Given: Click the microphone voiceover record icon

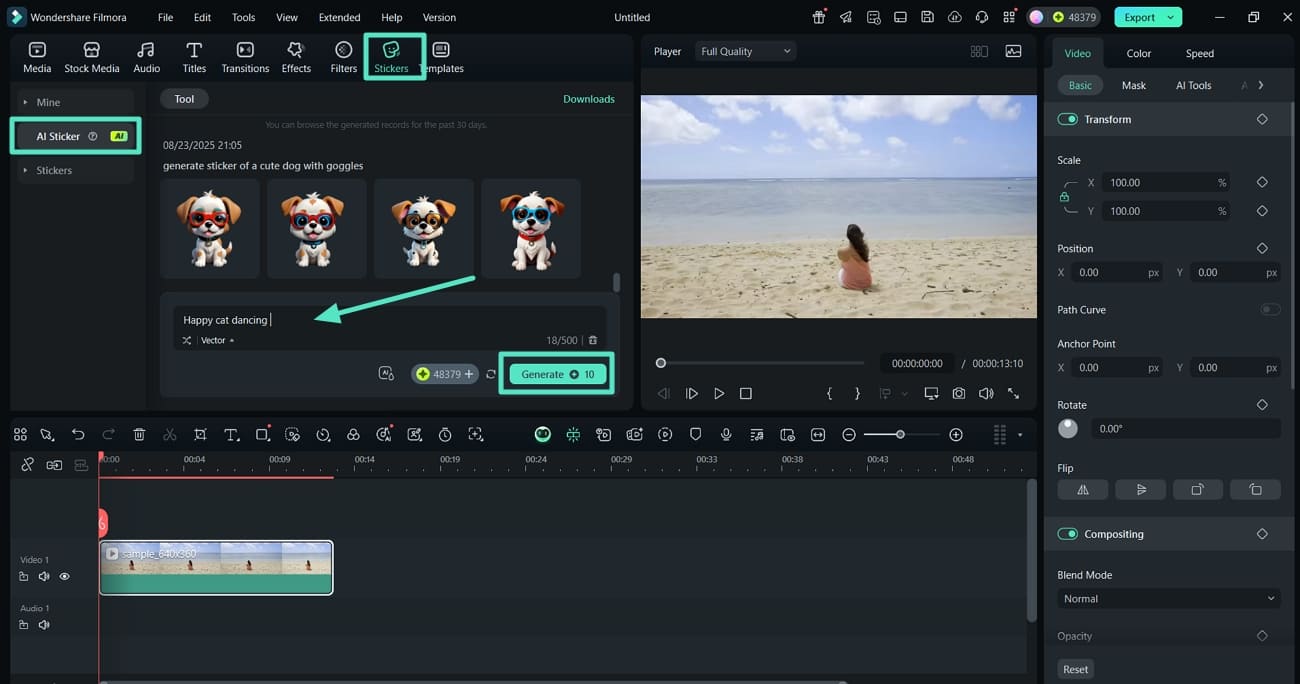Looking at the screenshot, I should click(x=726, y=434).
